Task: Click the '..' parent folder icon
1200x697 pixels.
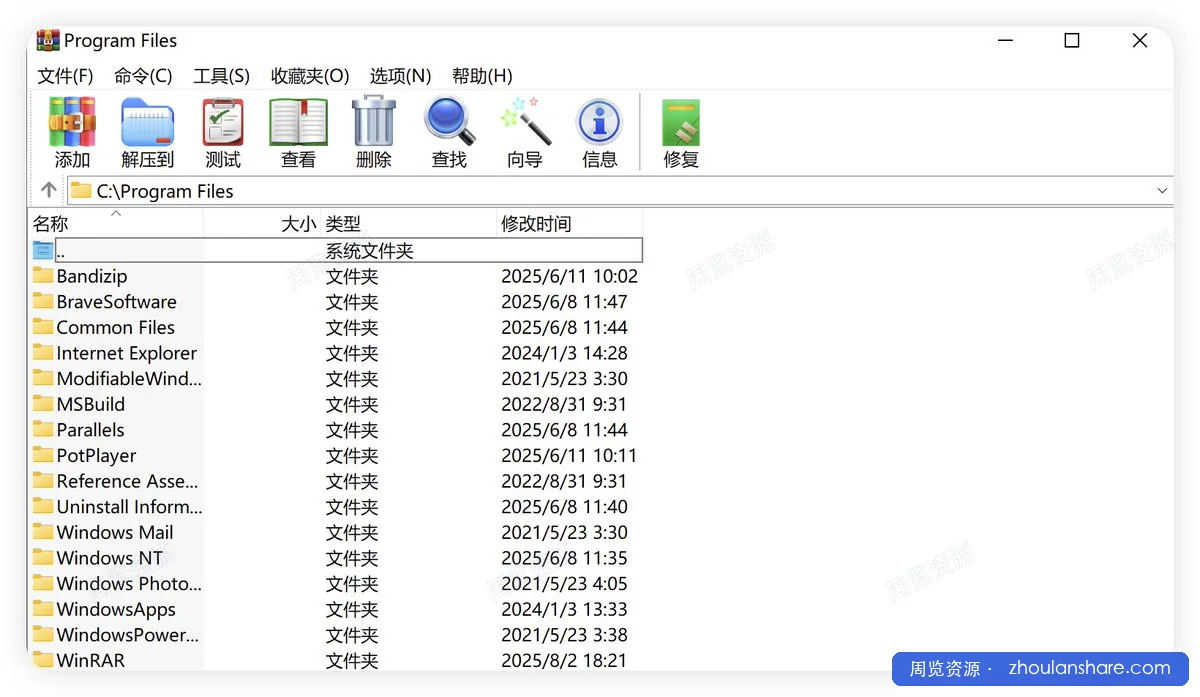Action: click(42, 250)
